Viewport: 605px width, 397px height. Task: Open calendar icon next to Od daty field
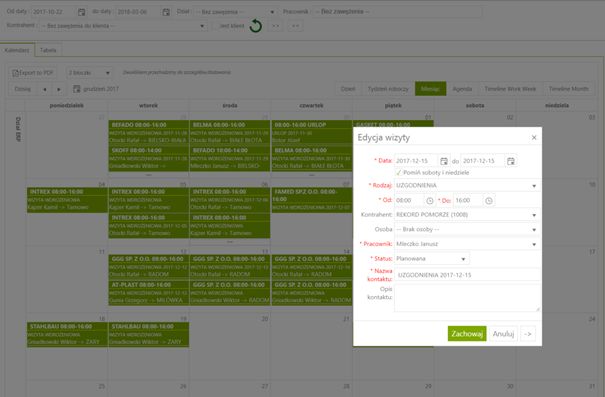(81, 12)
